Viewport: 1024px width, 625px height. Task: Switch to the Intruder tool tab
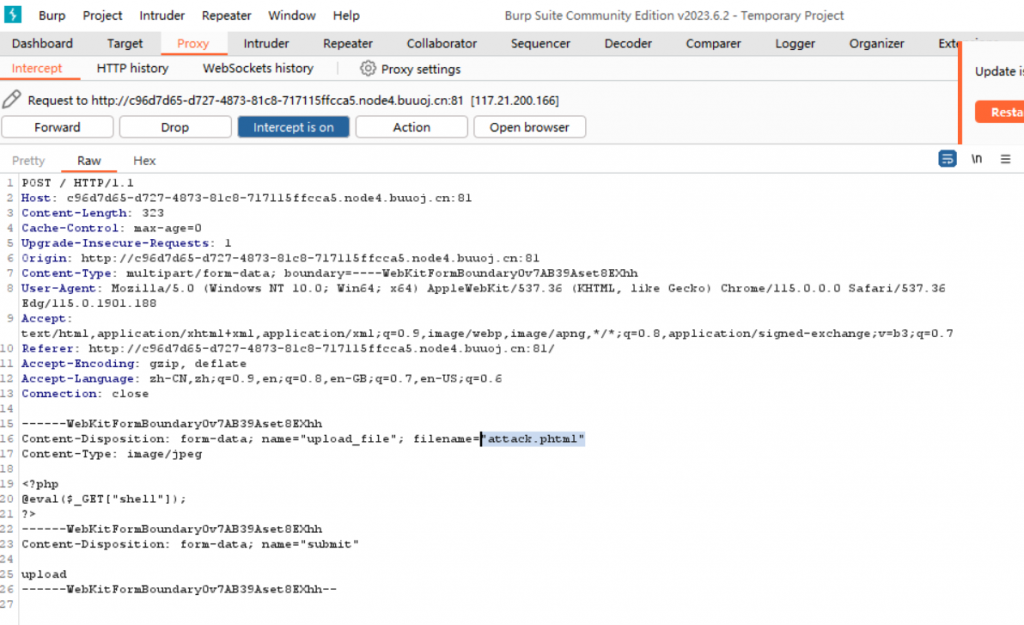(266, 44)
